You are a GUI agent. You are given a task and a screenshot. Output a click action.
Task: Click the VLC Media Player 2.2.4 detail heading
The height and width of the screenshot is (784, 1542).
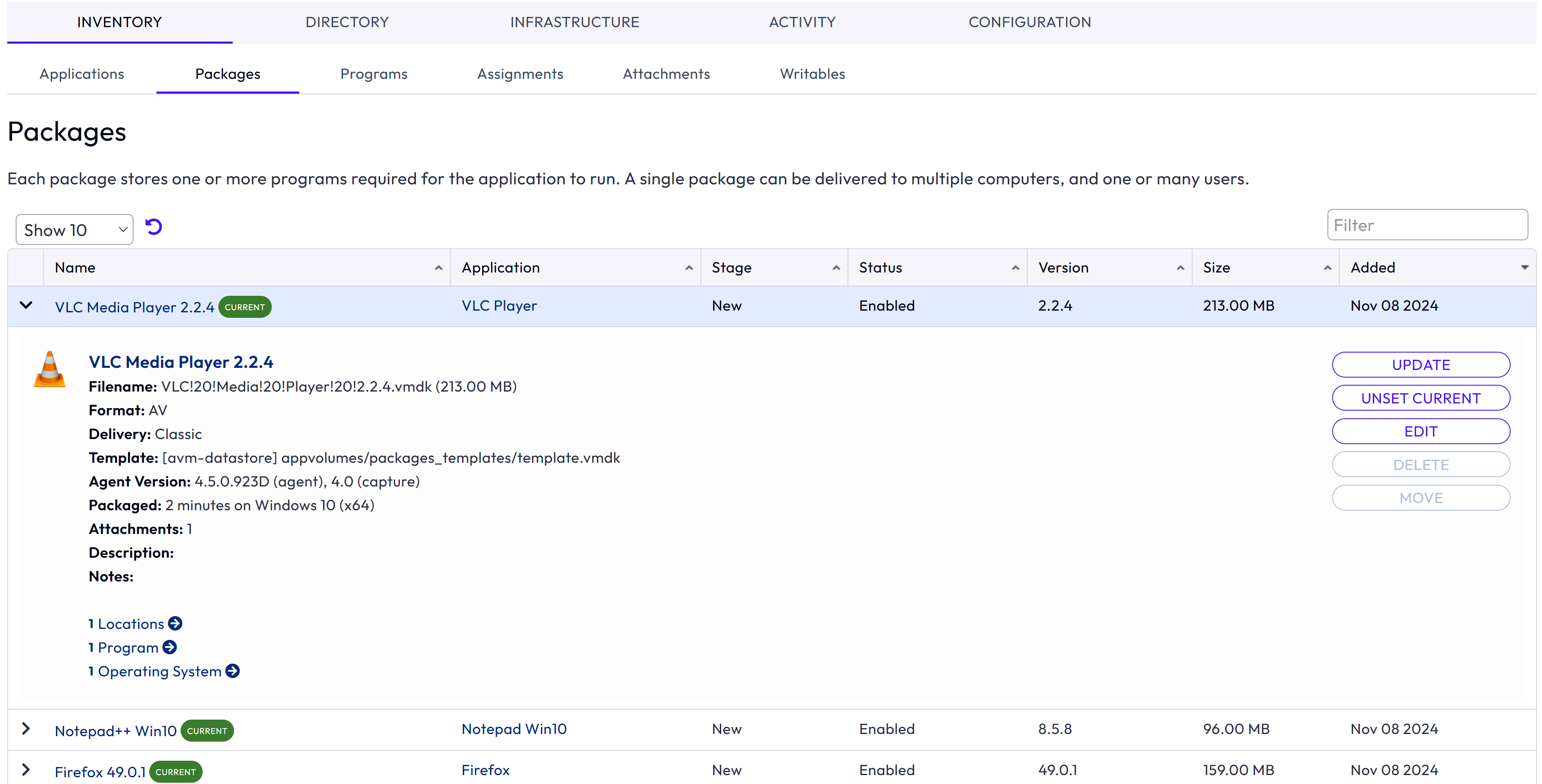click(x=181, y=362)
